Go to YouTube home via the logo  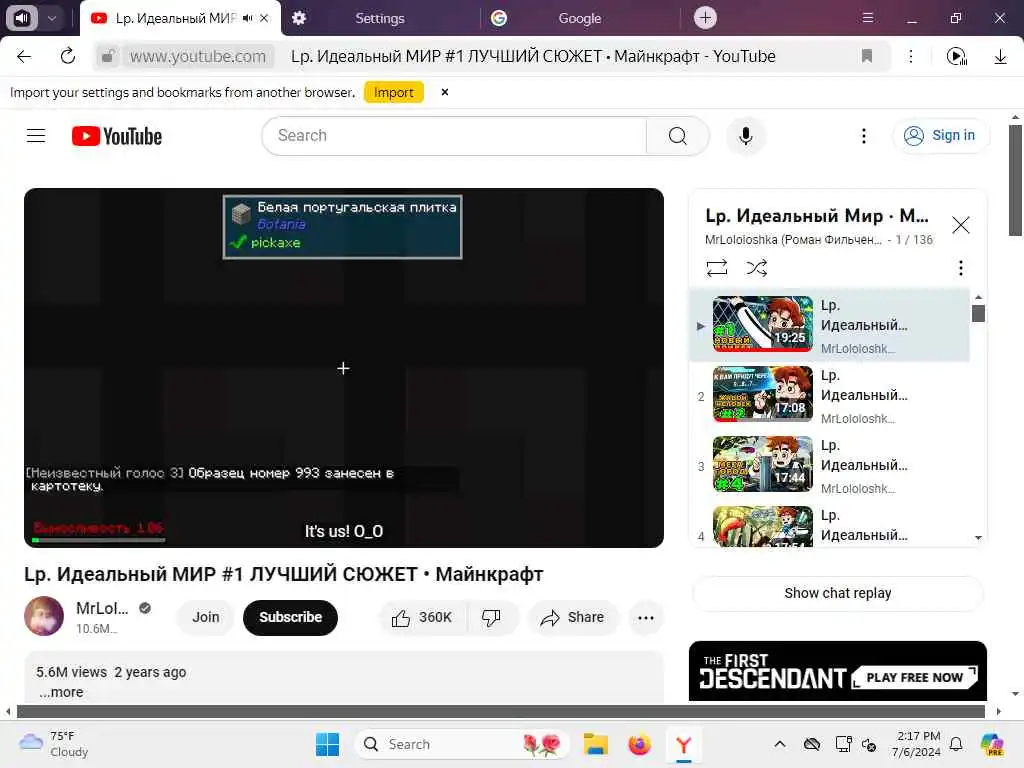[117, 136]
